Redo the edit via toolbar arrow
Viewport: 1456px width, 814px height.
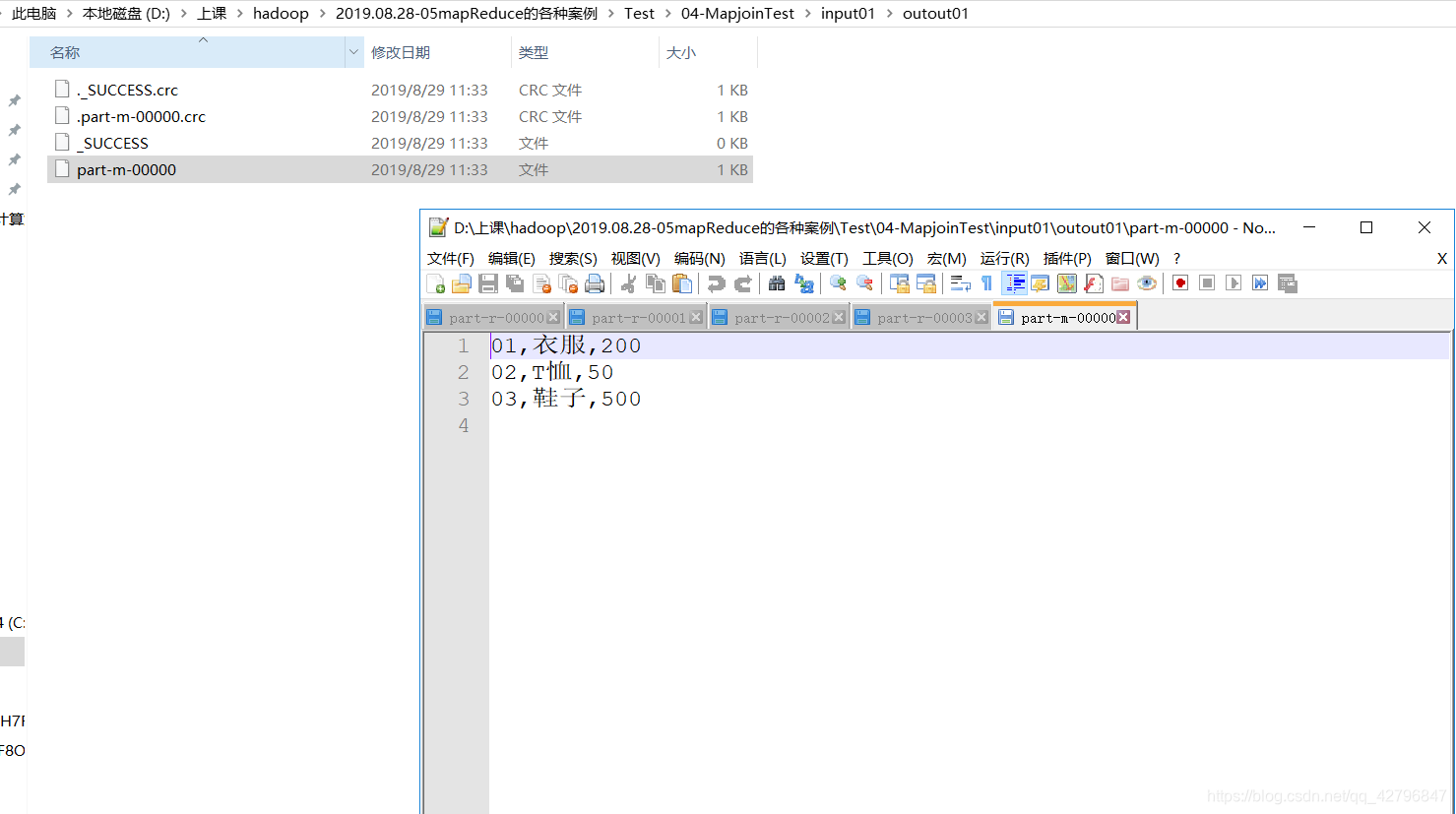click(x=742, y=283)
